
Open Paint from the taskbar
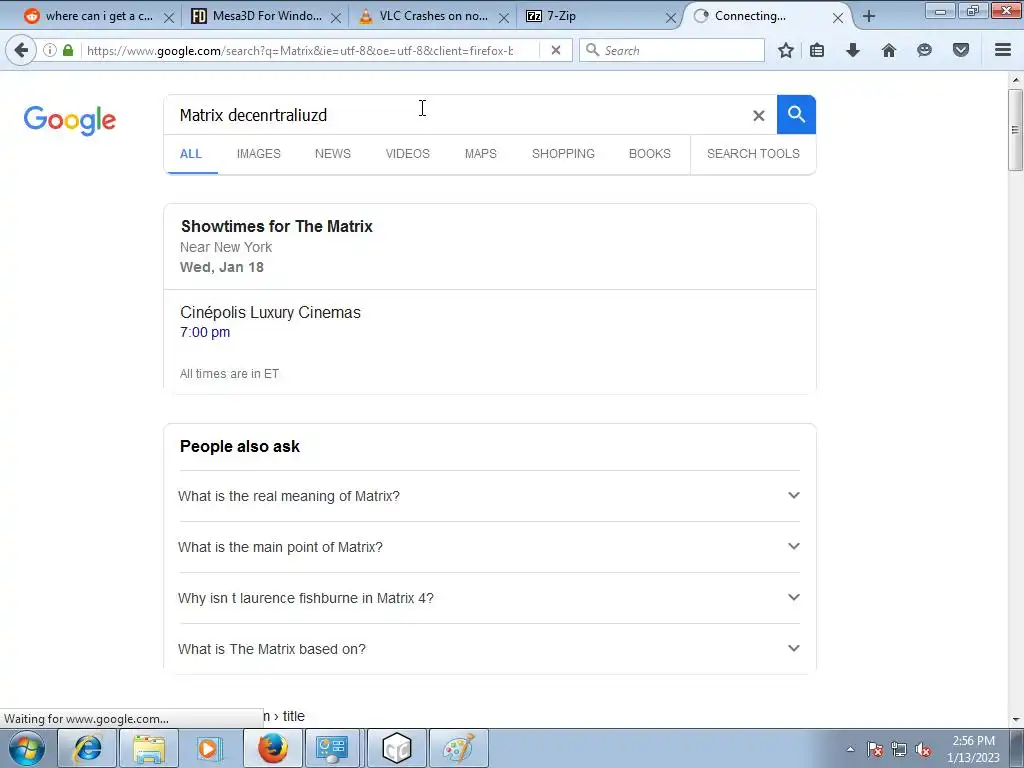[458, 748]
